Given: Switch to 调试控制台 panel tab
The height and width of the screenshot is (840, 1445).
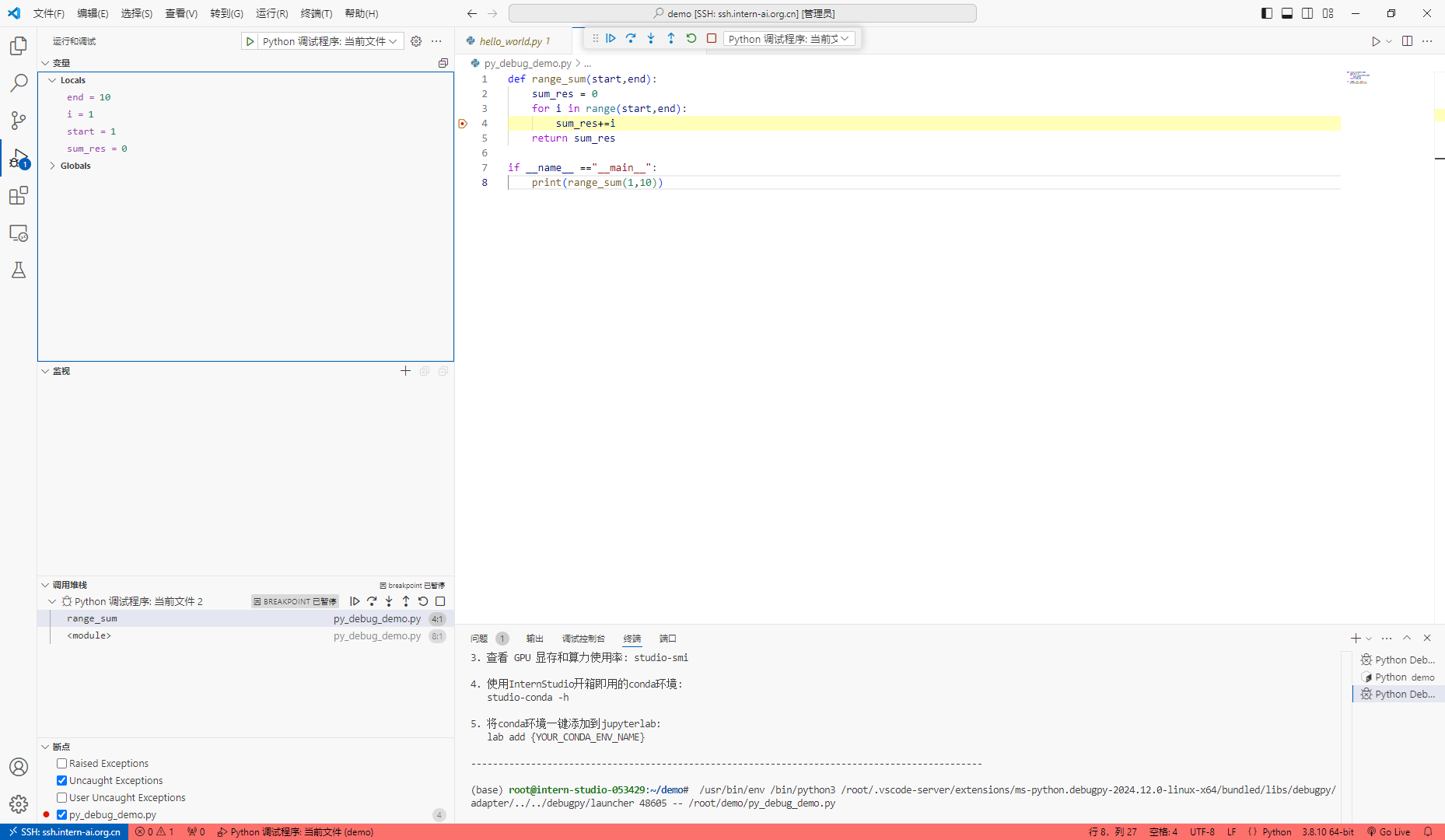Looking at the screenshot, I should [583, 639].
